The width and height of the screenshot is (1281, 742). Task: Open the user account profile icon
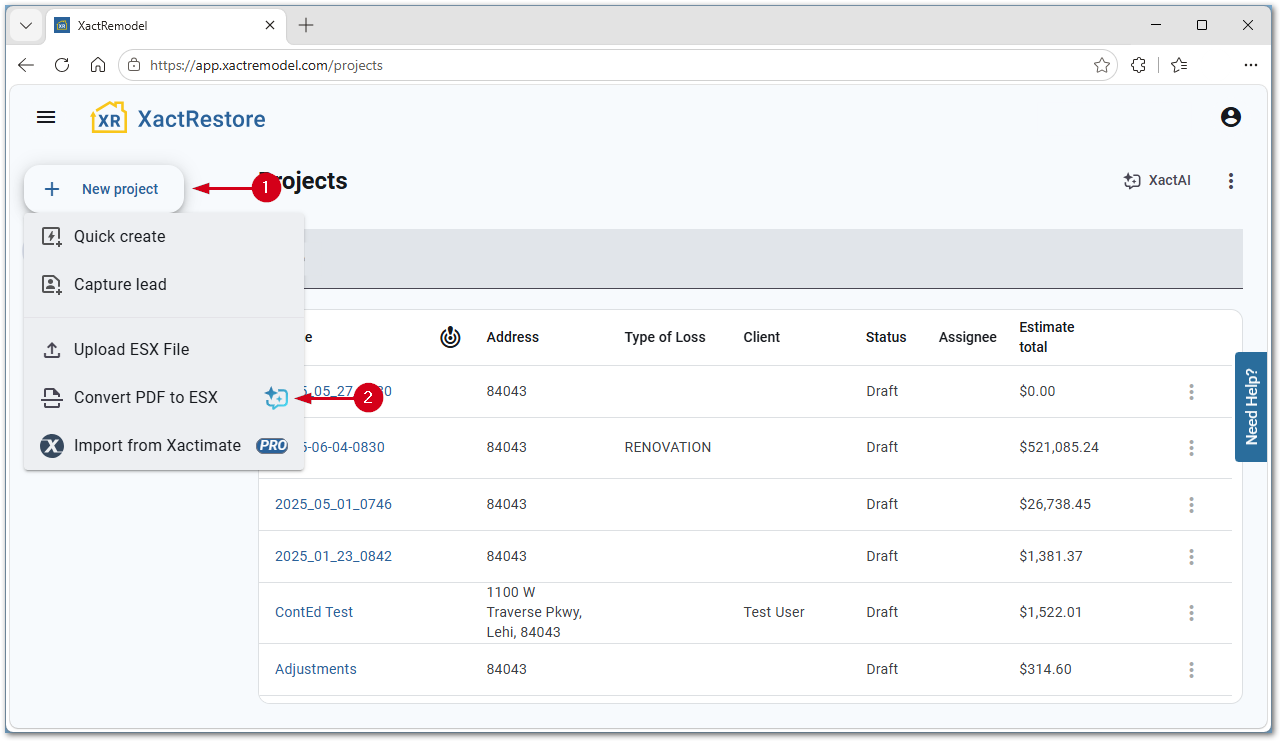click(x=1231, y=118)
